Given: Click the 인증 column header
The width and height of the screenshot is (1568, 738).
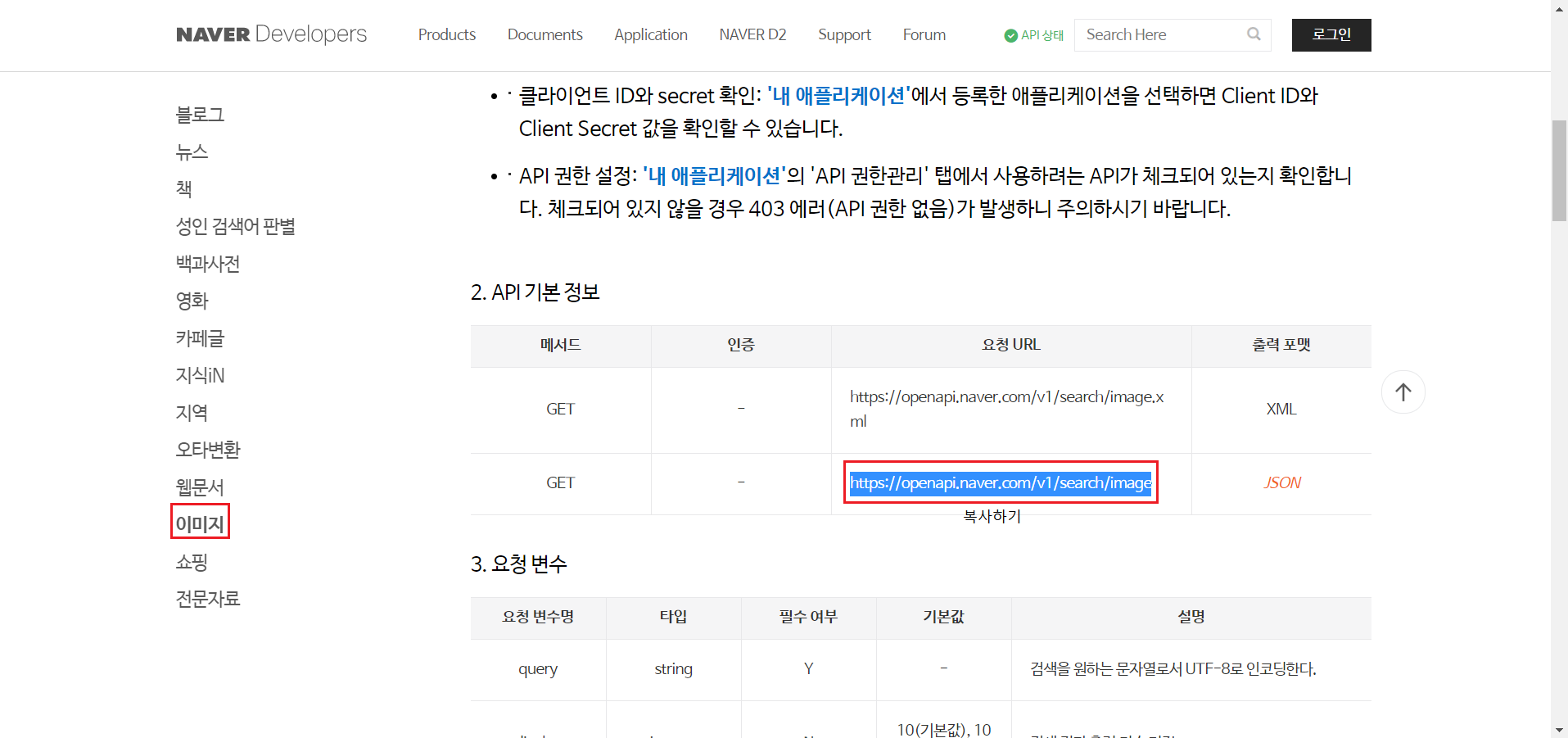Looking at the screenshot, I should pos(741,345).
